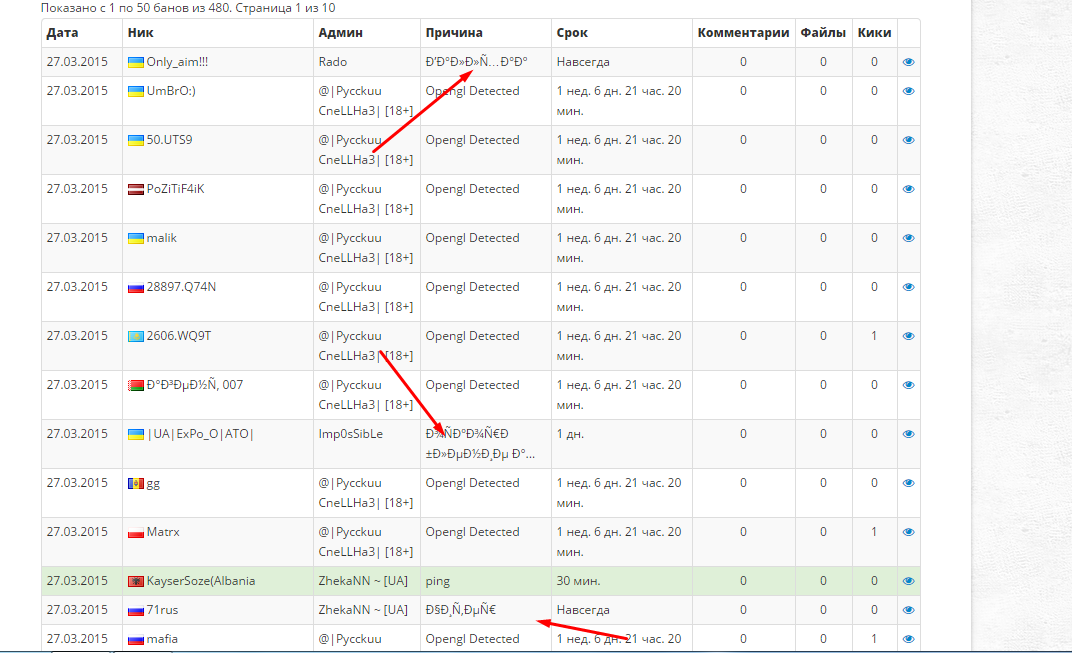Click the eye icon for Only_aim!!! ban
1072x653 pixels.
click(x=908, y=62)
